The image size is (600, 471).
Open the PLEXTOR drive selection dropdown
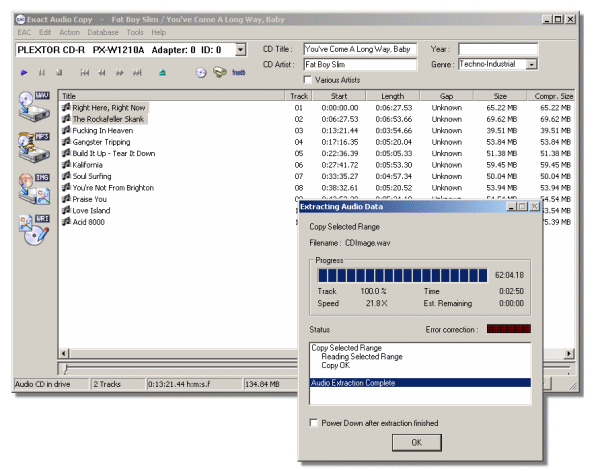(240, 50)
